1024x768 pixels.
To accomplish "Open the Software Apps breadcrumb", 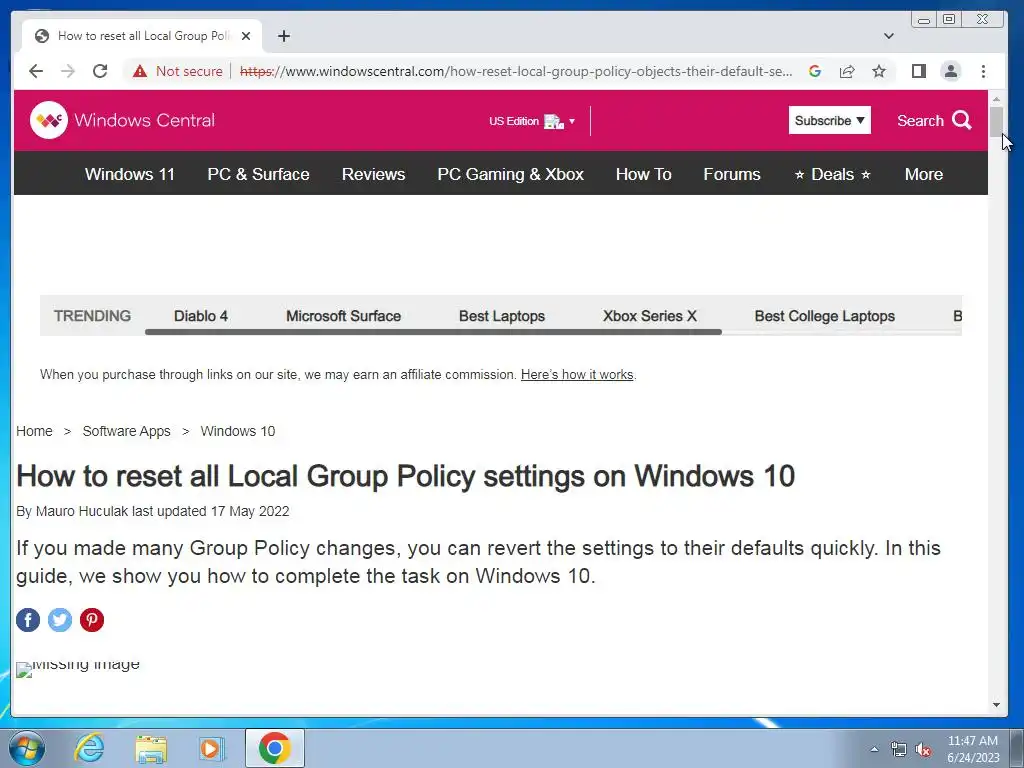I will [126, 431].
